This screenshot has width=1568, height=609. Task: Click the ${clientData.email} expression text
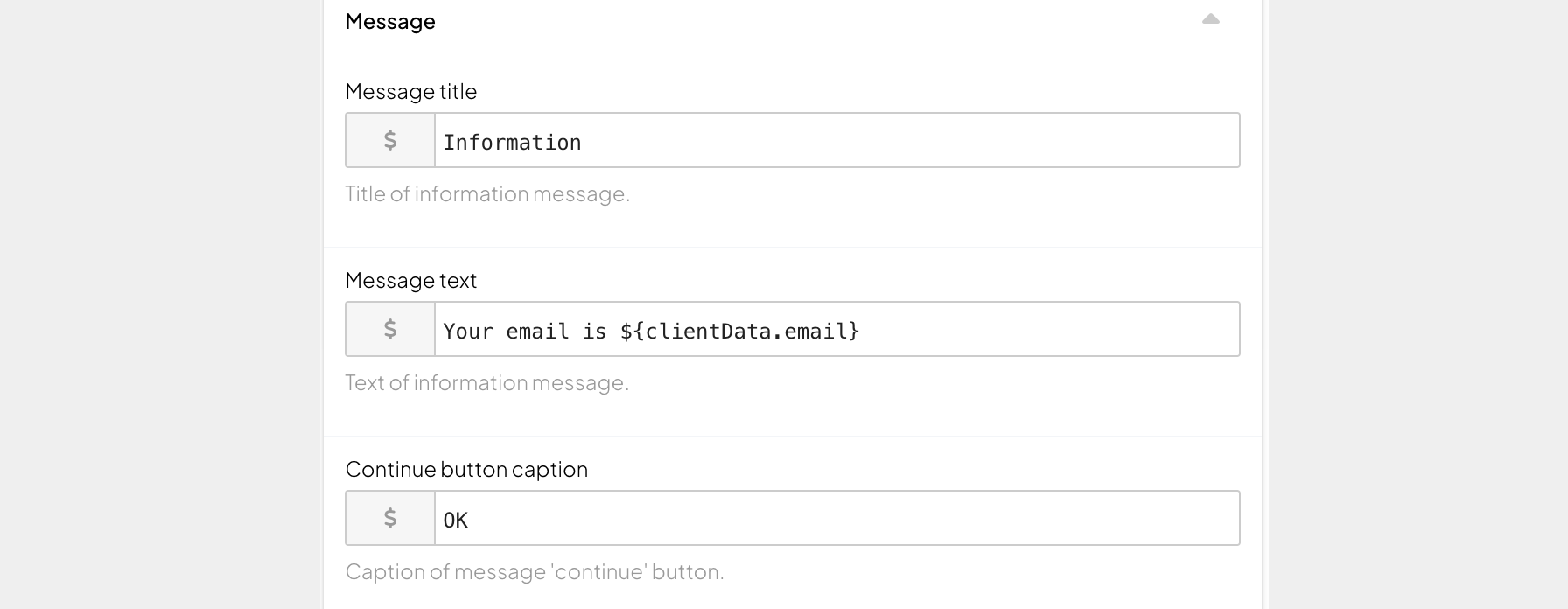(739, 331)
